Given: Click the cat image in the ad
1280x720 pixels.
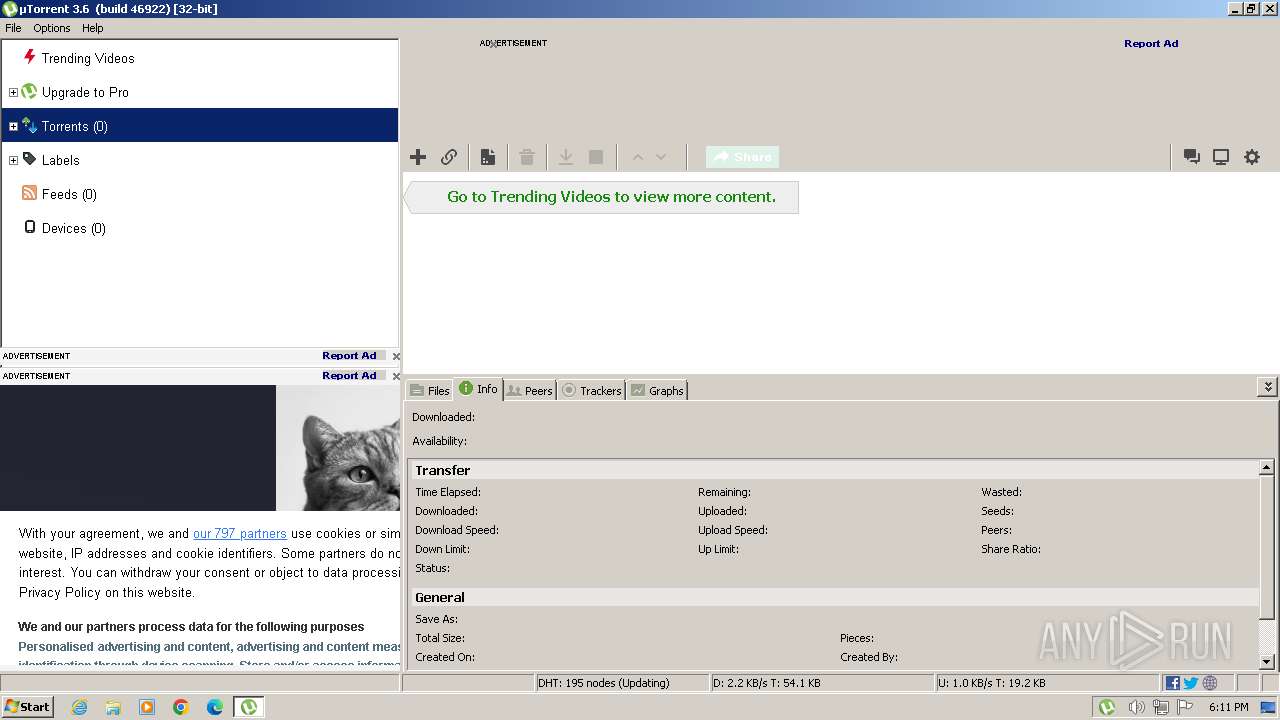Looking at the screenshot, I should [x=338, y=448].
